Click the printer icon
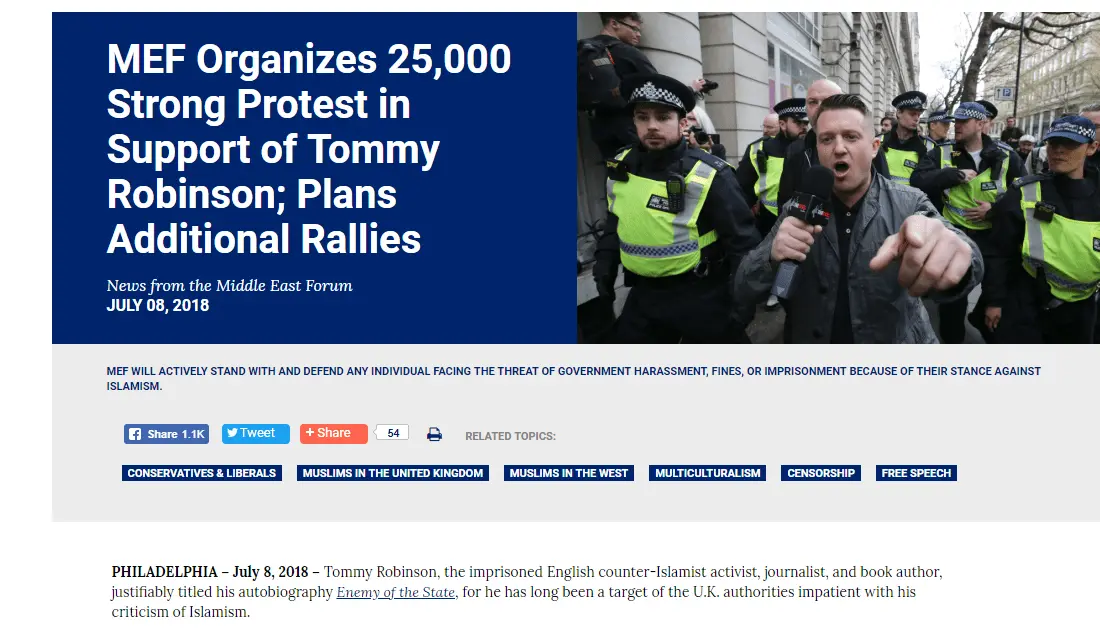Screen dimensions: 1100x632 coord(434,434)
